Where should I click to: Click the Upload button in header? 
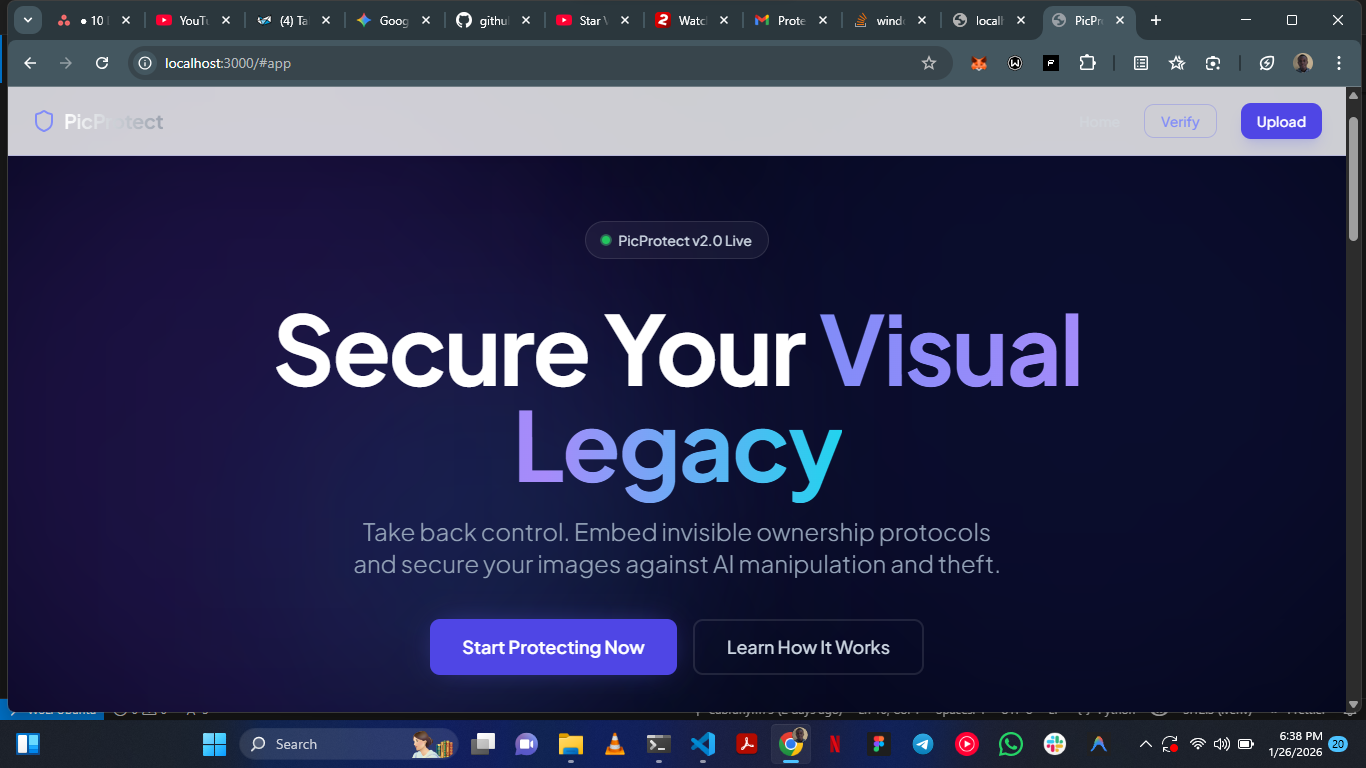pyautogui.click(x=1281, y=121)
